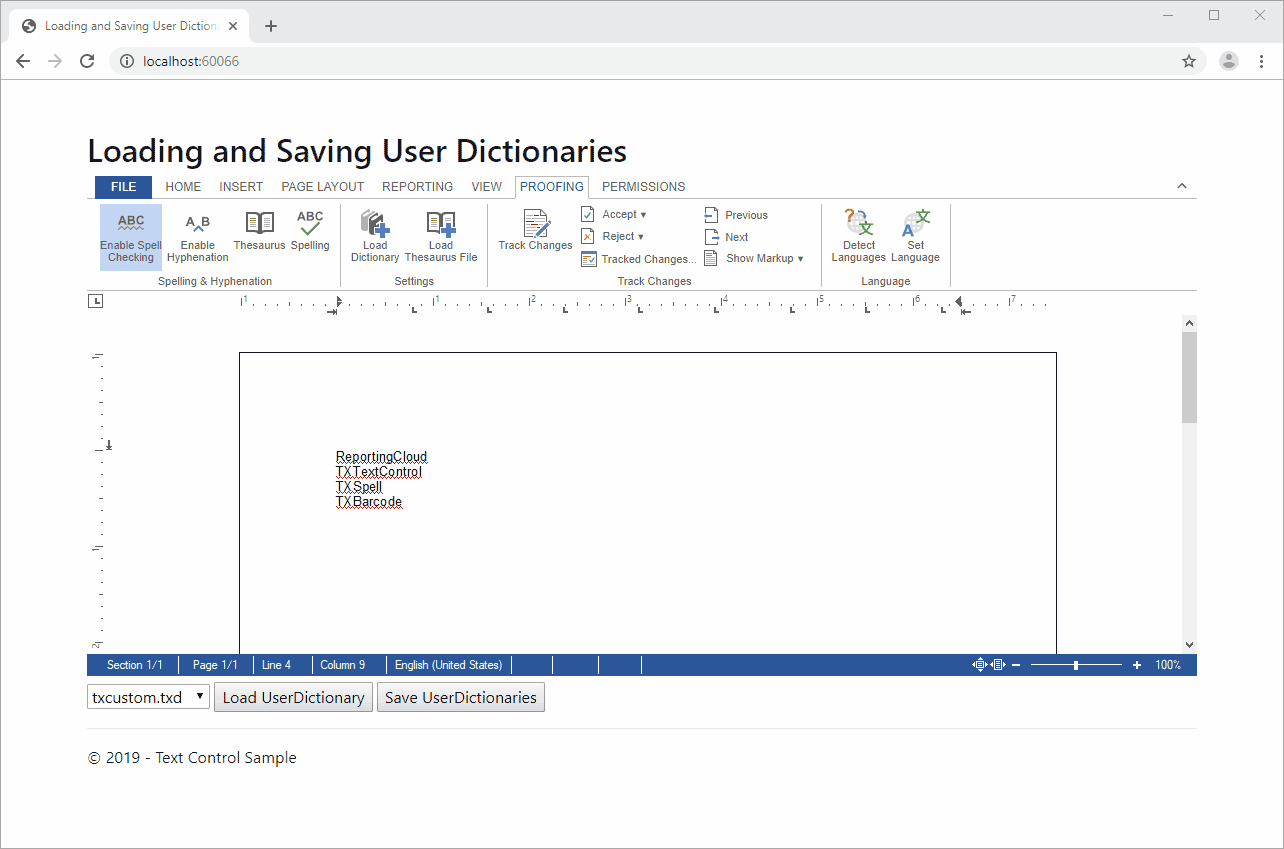This screenshot has height=849, width=1284.
Task: Open the Thesaurus tool
Action: (x=259, y=231)
